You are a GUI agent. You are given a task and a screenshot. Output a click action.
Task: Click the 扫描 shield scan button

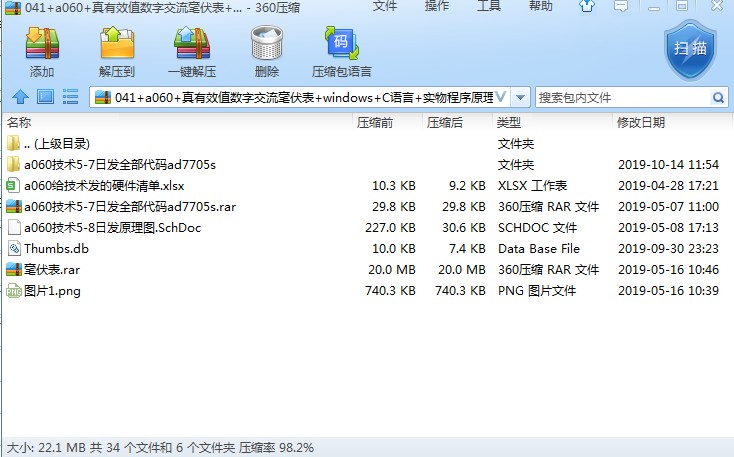pos(690,50)
